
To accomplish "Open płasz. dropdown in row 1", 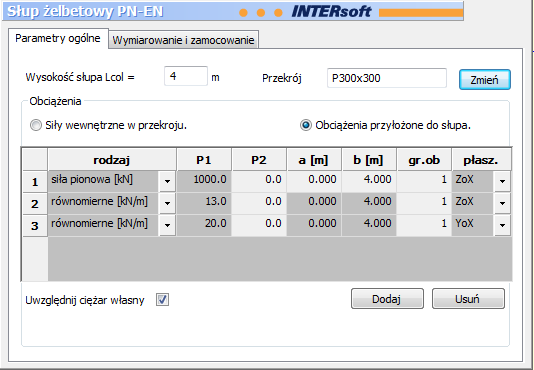I will 502,181.
